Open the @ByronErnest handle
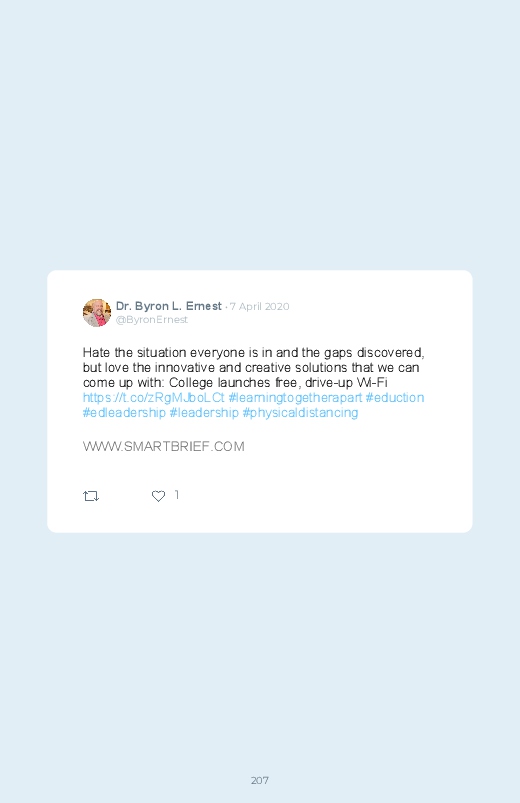520x803 pixels. coord(152,320)
